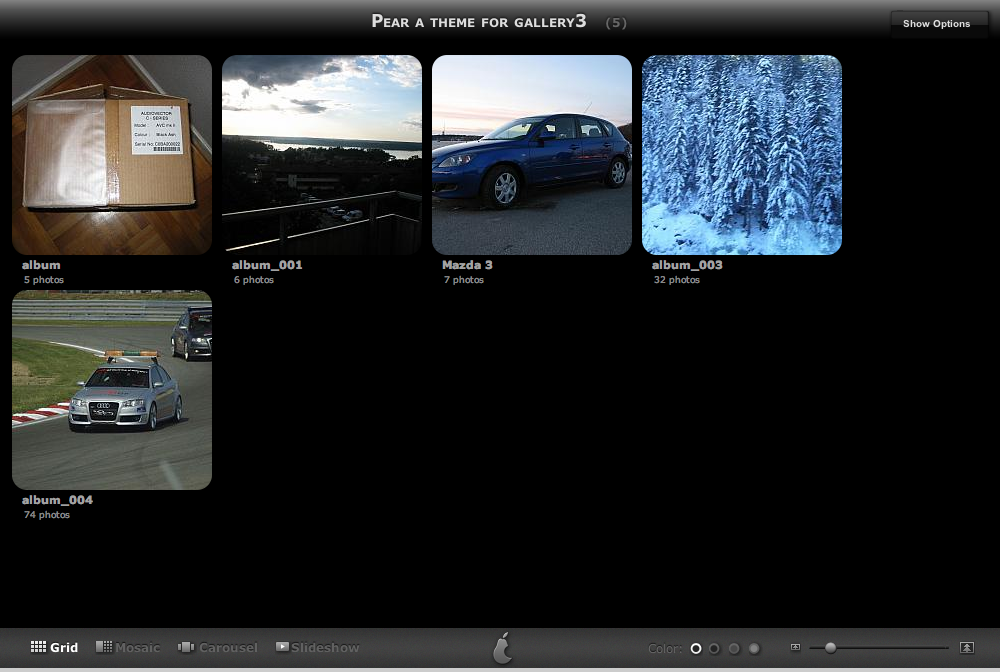The image size is (1000, 672).
Task: Switch to Mosaic view mode
Action: (x=128, y=647)
